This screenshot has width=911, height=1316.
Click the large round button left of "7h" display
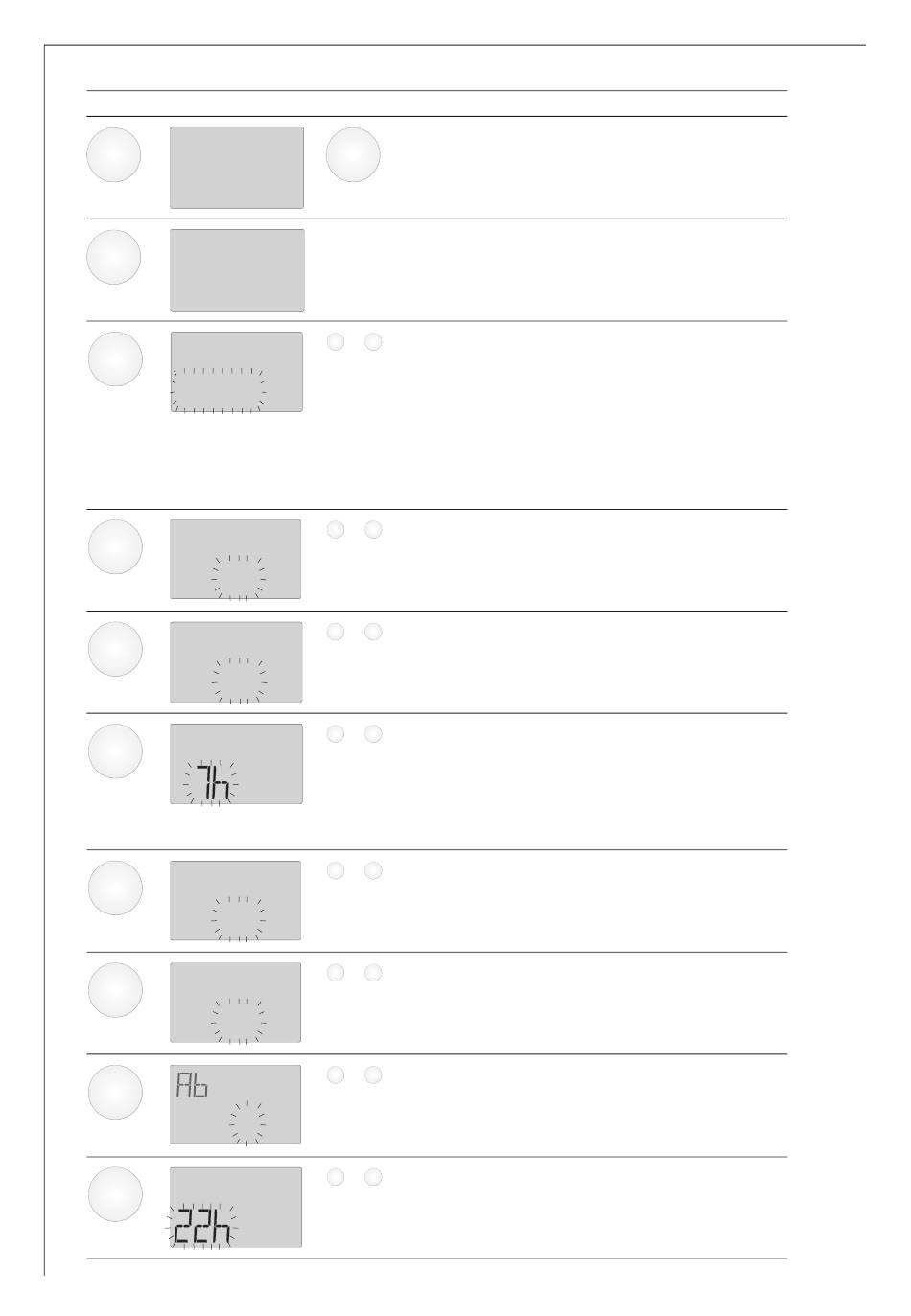click(x=115, y=751)
